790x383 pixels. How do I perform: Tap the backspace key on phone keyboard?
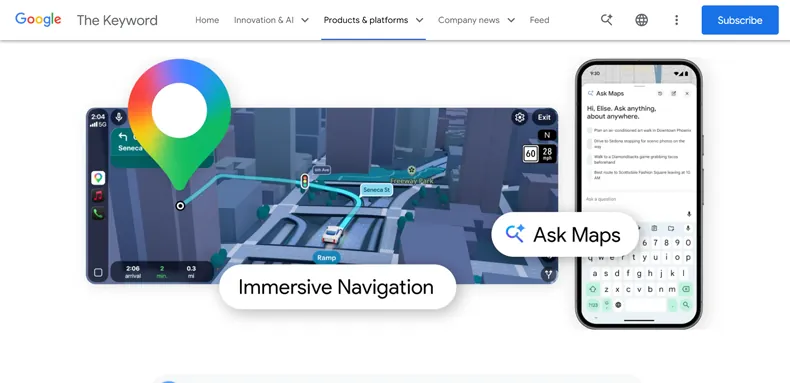pos(686,289)
